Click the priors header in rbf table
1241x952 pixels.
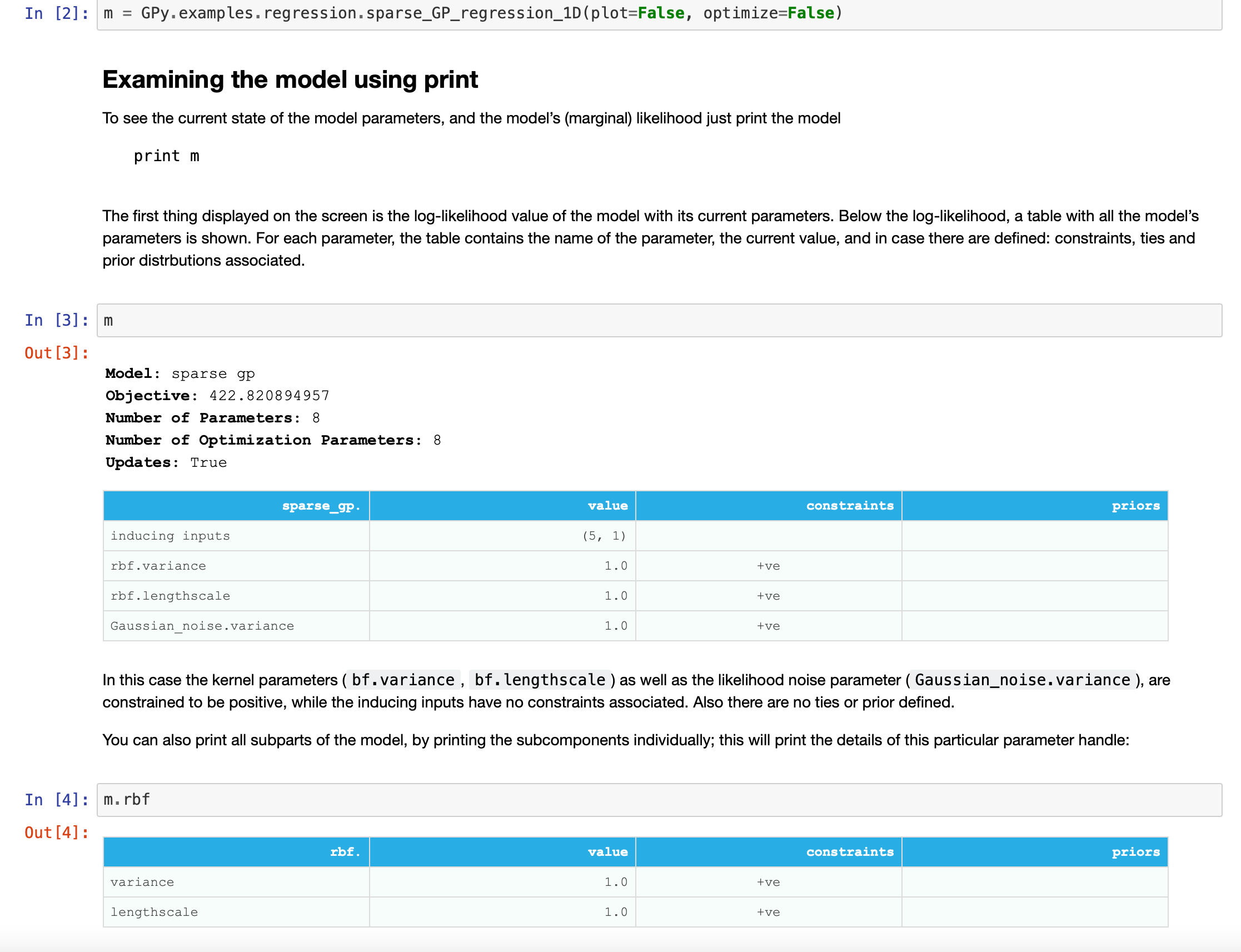[x=1135, y=852]
